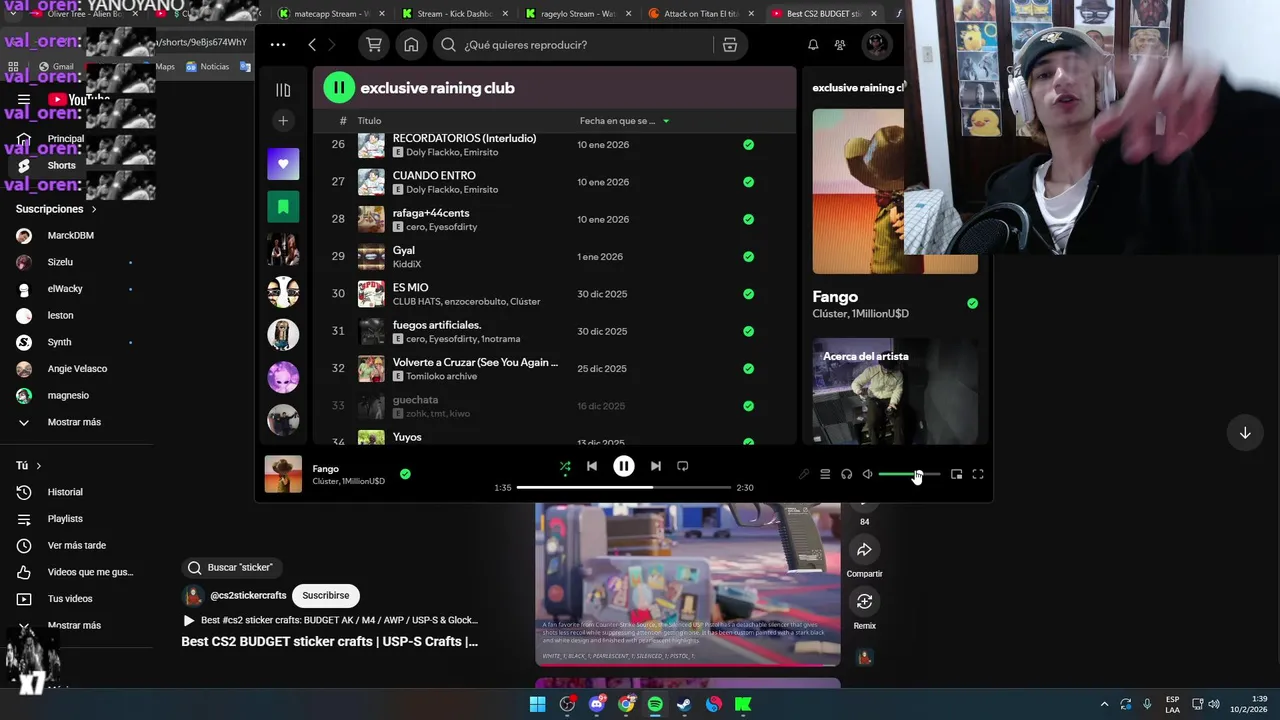Sort by 'Fecha en que se...' column dropdown
The image size is (1280, 720).
point(625,121)
